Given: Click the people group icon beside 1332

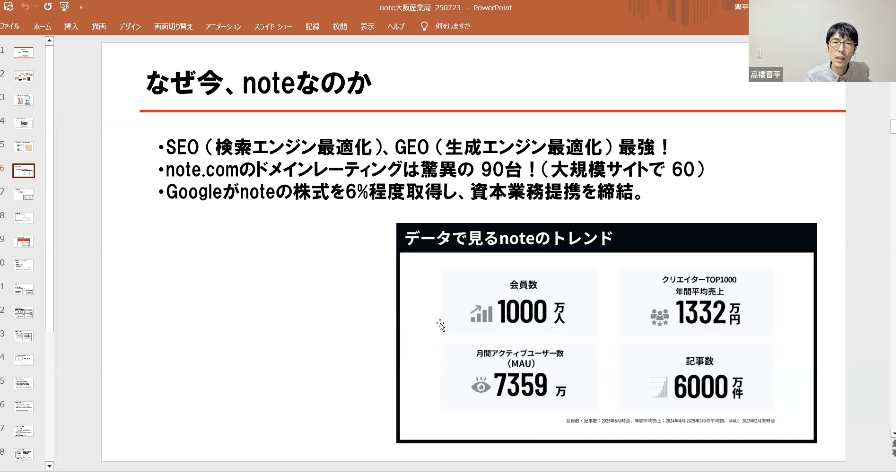Looking at the screenshot, I should coord(659,317).
